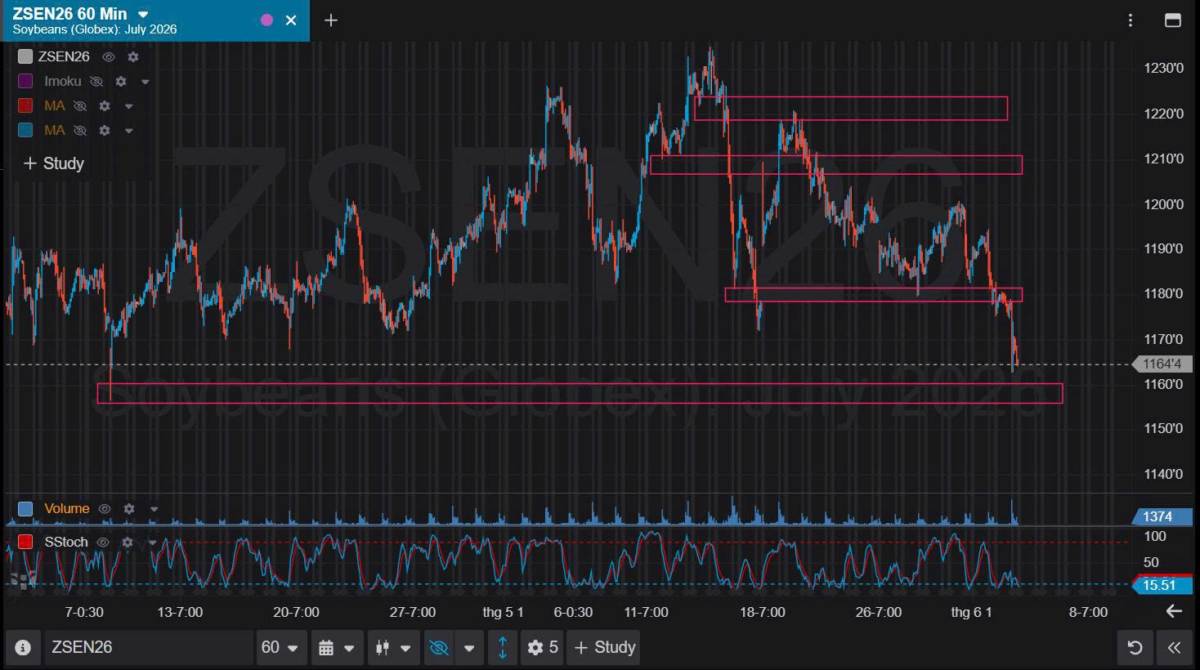Hide the Volume study via eye icon

click(x=105, y=509)
